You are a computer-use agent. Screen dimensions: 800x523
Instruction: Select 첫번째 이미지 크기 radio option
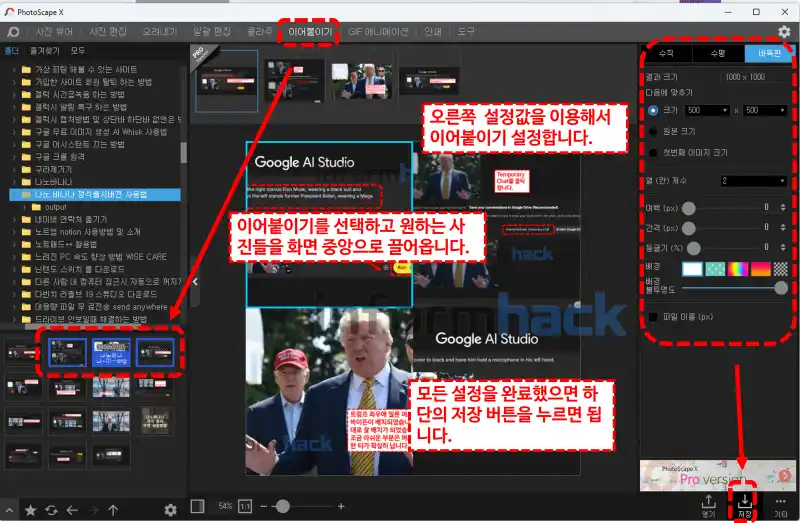[653, 153]
